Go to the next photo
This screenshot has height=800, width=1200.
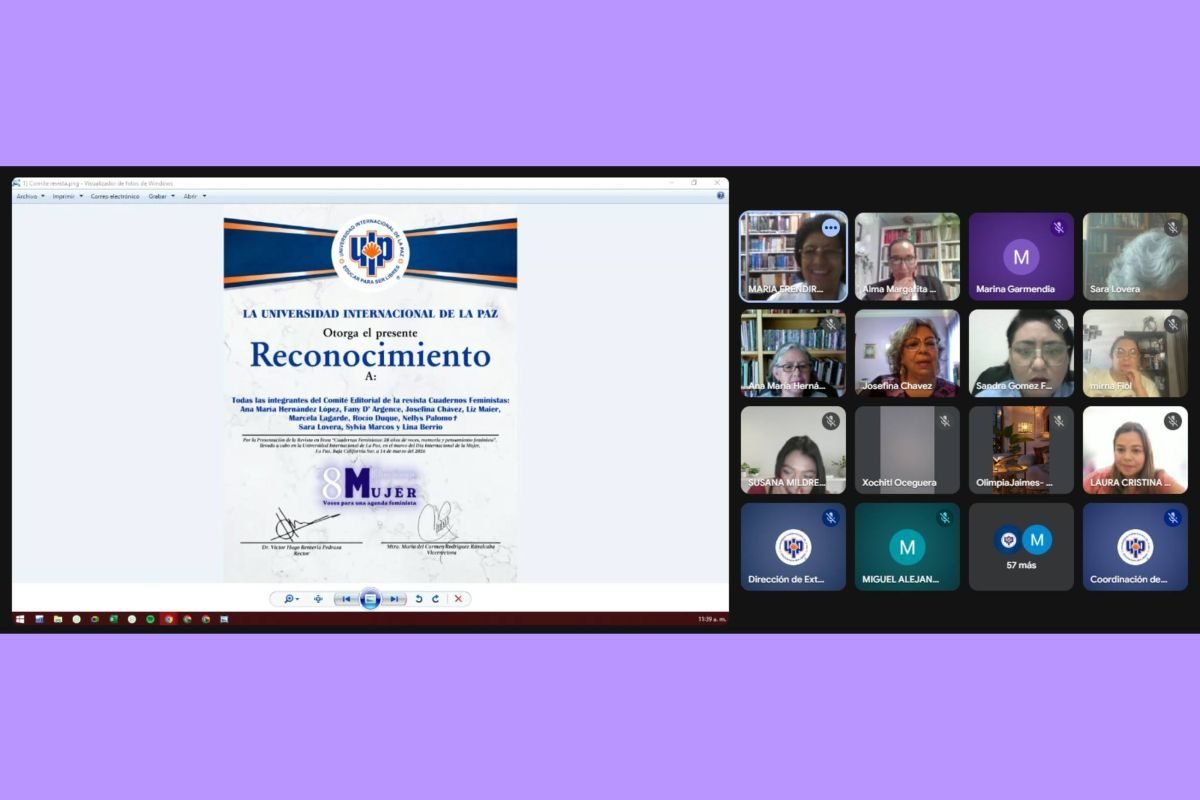[395, 599]
